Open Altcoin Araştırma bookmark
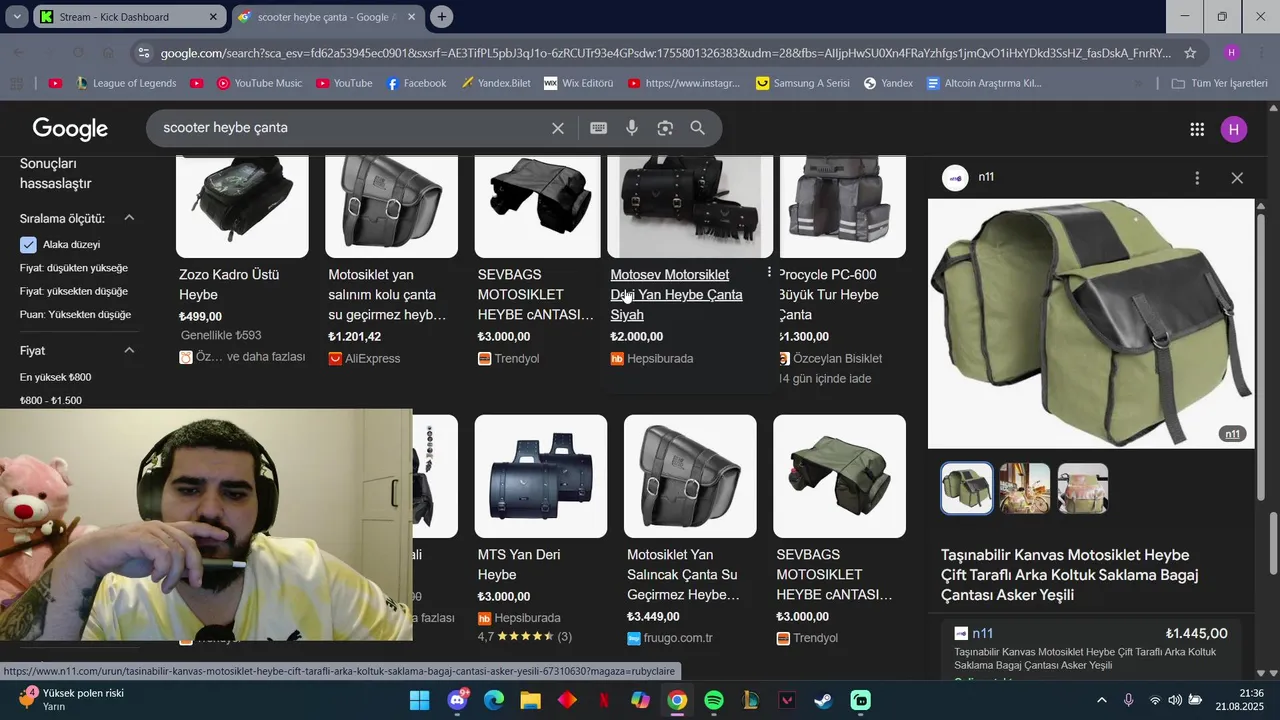This screenshot has height=720, width=1280. (984, 83)
